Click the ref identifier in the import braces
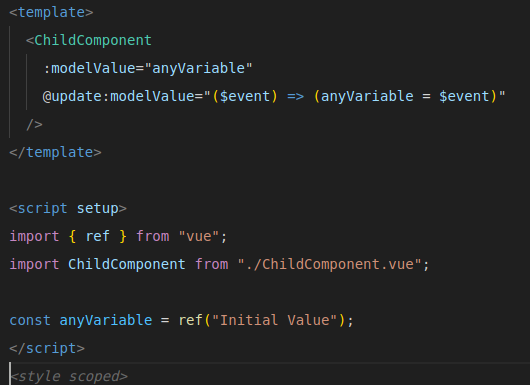Image resolution: width=530 pixels, height=385 pixels. point(98,237)
